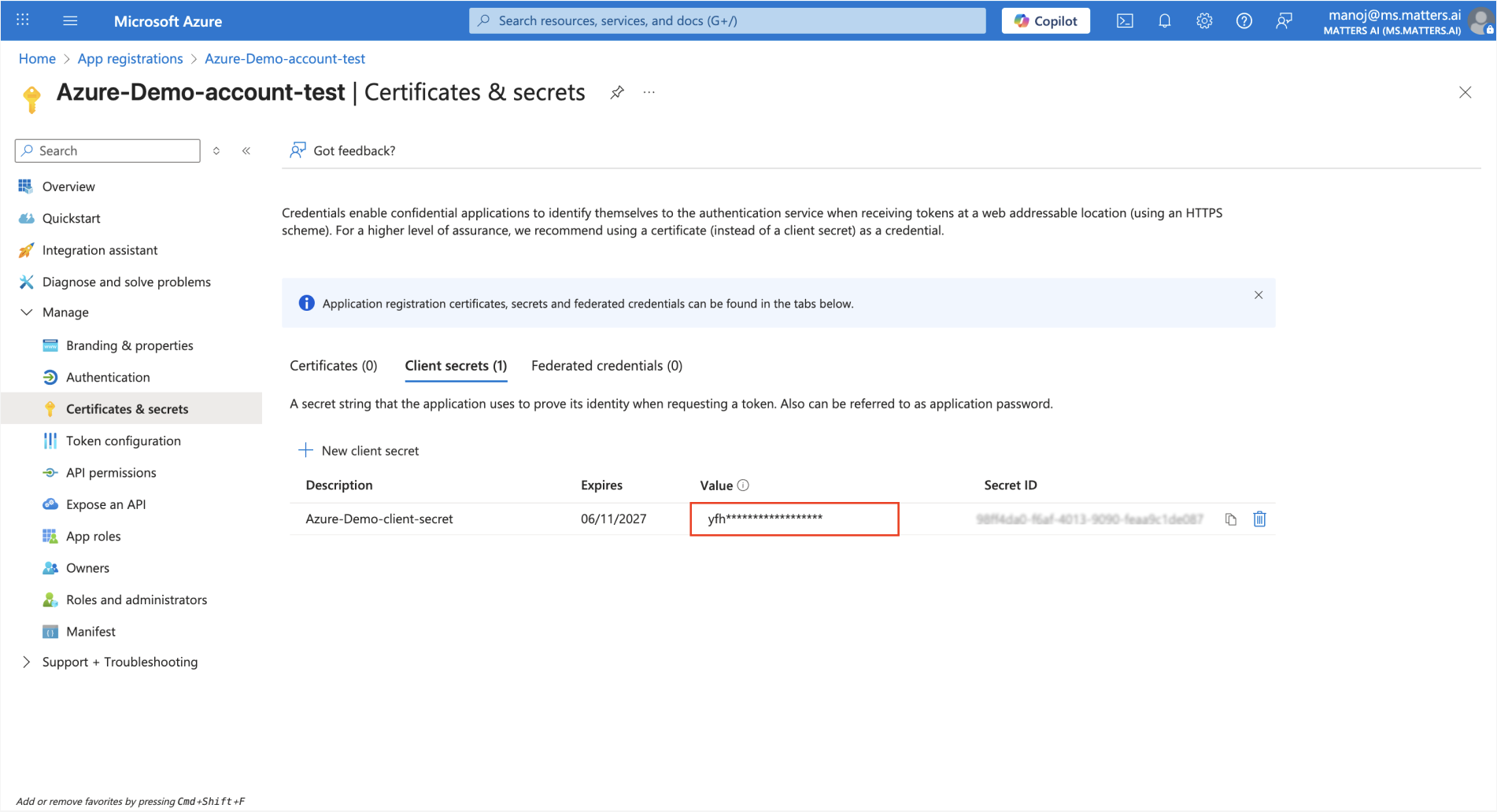Add a New client secret

click(359, 451)
